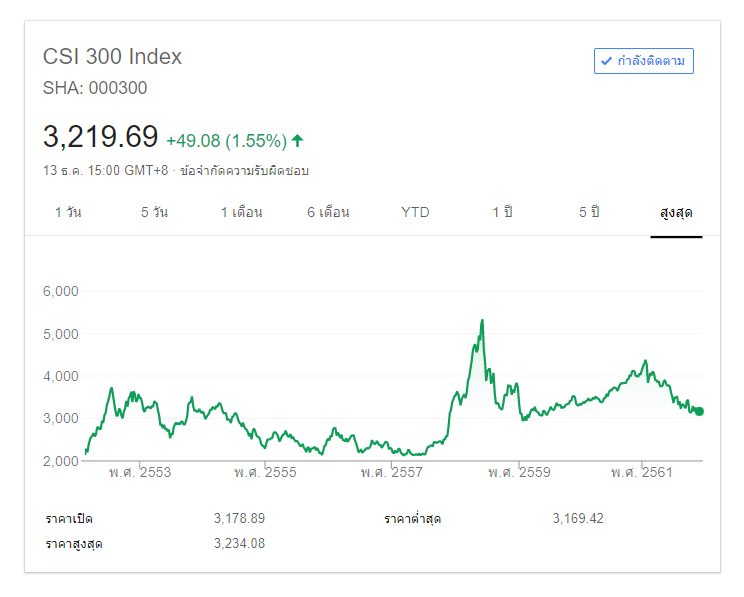
Task: Click the green up arrow icon
Action: click(x=297, y=140)
